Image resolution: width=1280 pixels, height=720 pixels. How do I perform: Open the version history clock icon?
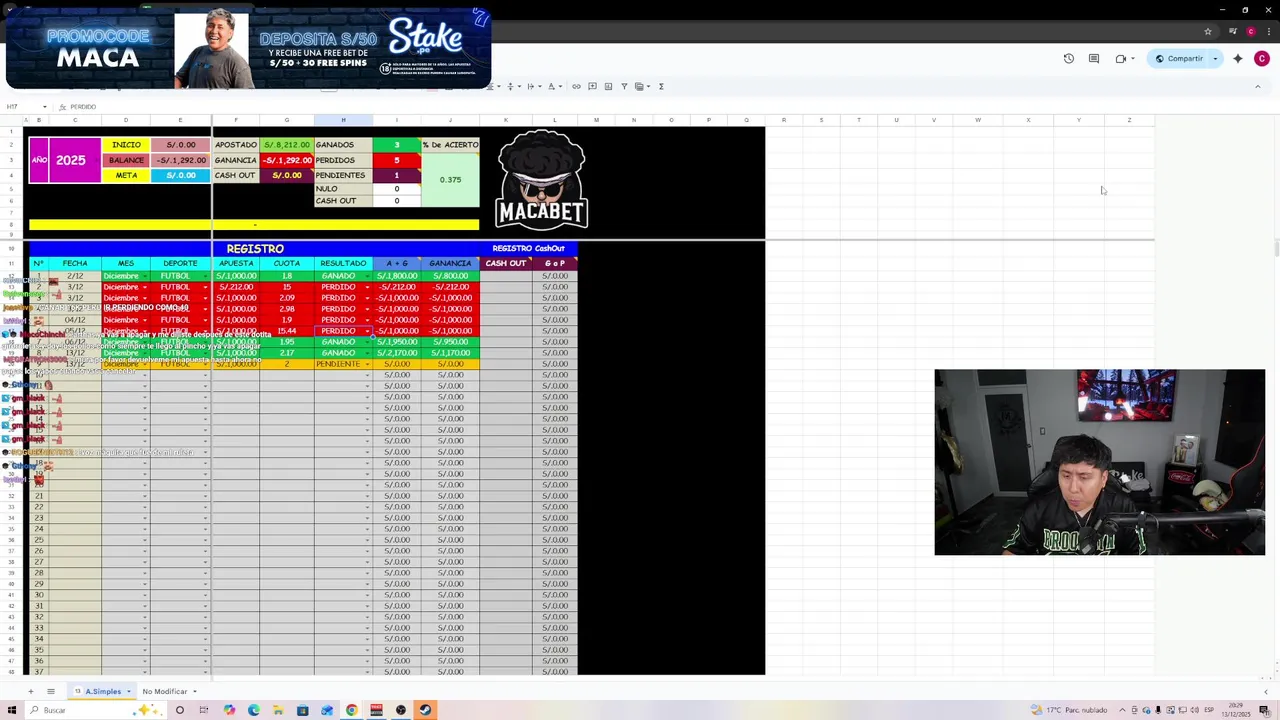coord(1068,59)
